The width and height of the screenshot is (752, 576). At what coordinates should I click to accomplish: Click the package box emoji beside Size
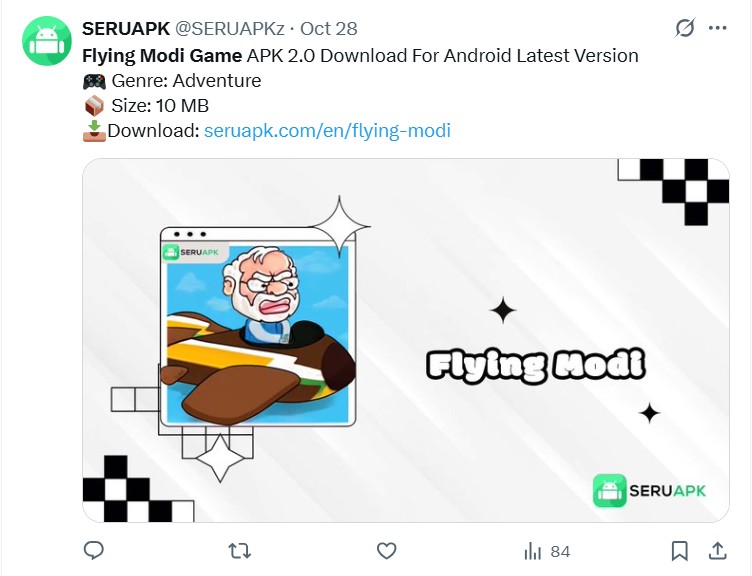point(93,106)
